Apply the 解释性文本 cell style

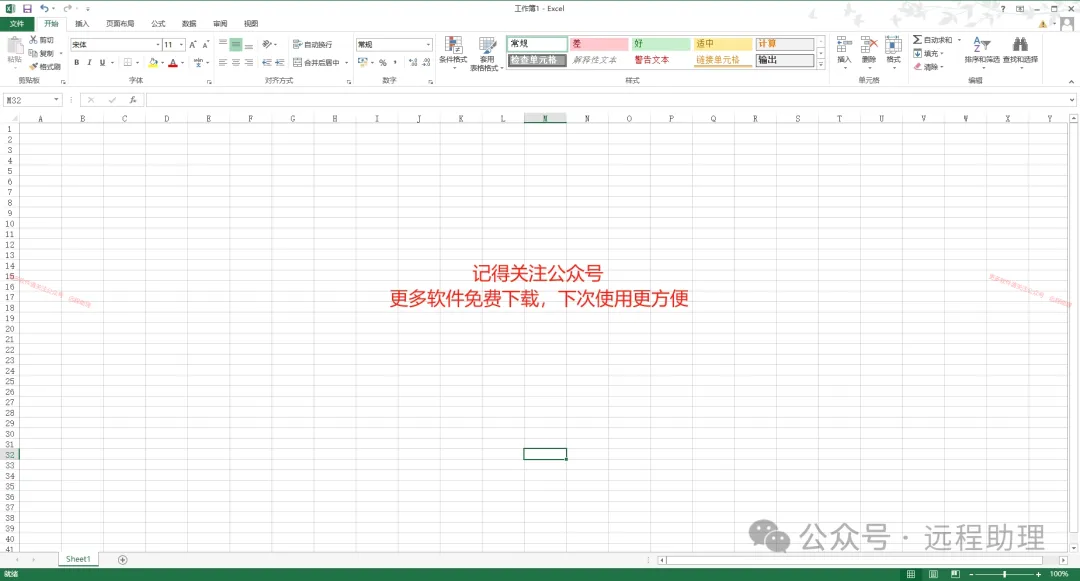pos(599,60)
